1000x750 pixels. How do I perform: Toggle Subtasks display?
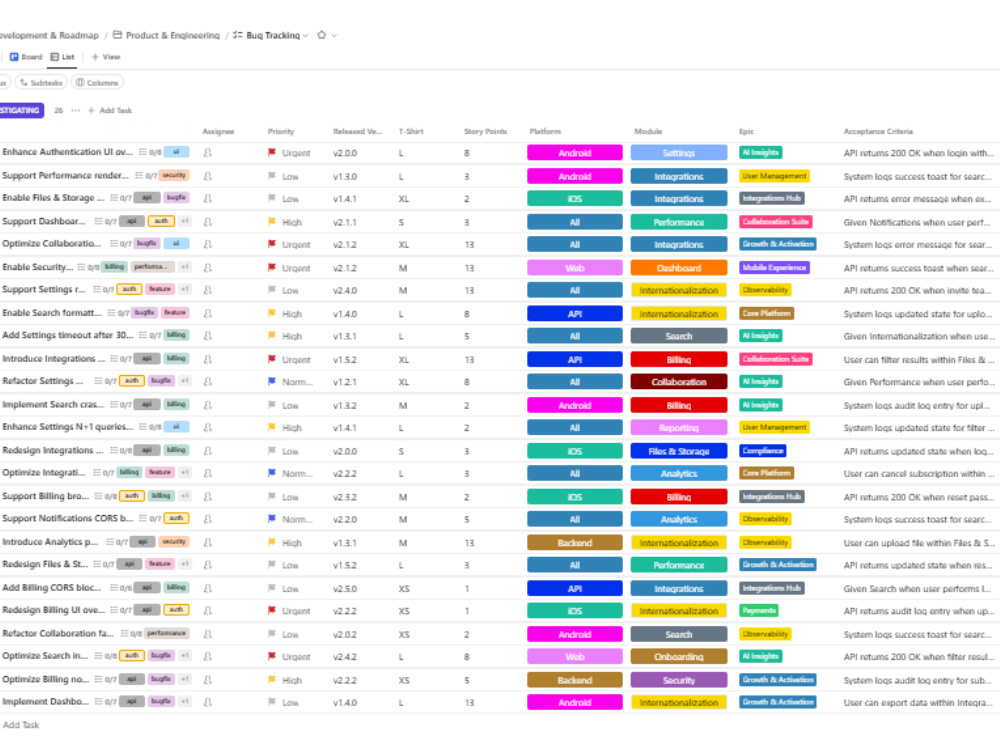(41, 83)
